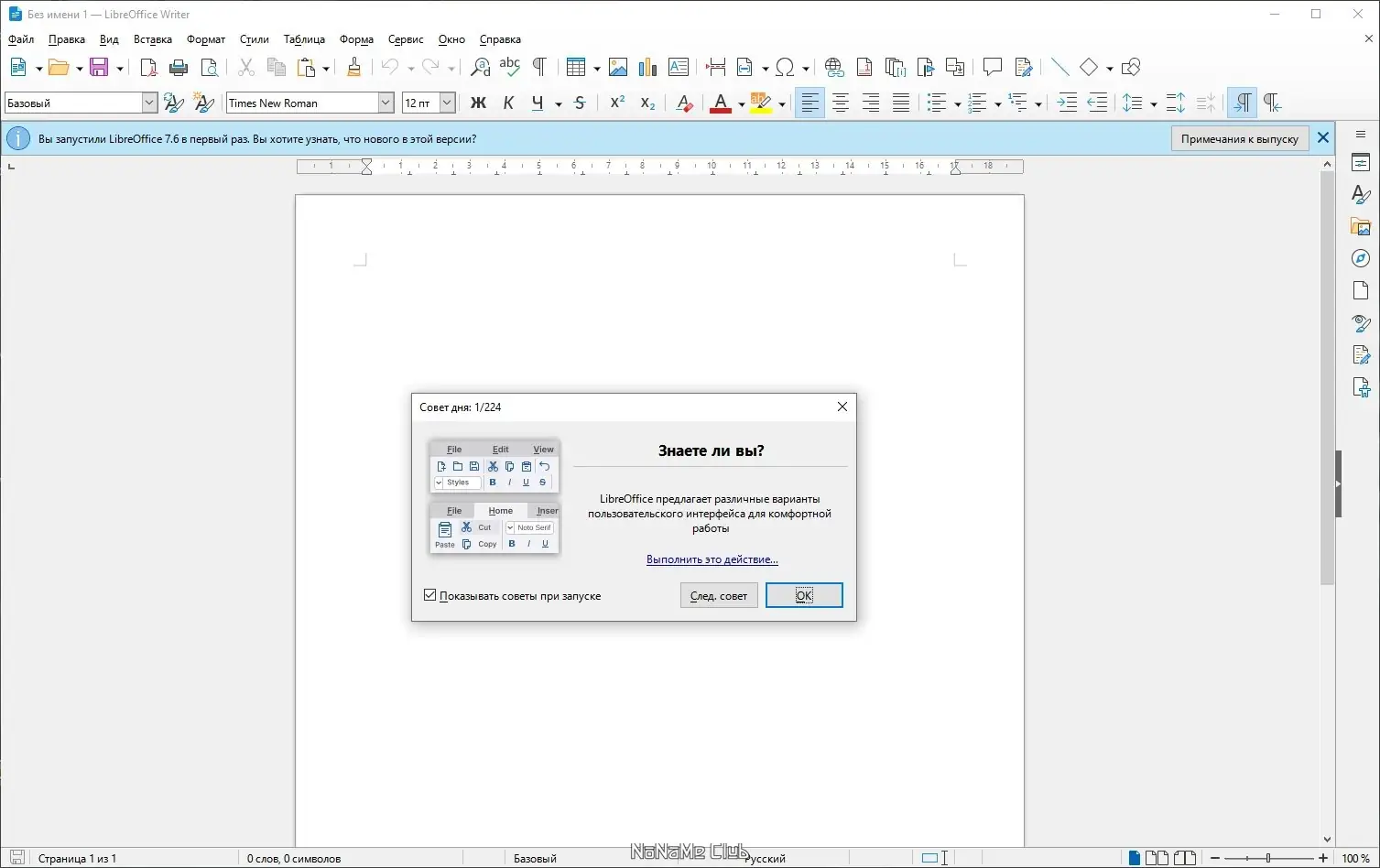This screenshot has height=868, width=1380.
Task: Open the sidebar Styles deck
Action: click(1361, 194)
